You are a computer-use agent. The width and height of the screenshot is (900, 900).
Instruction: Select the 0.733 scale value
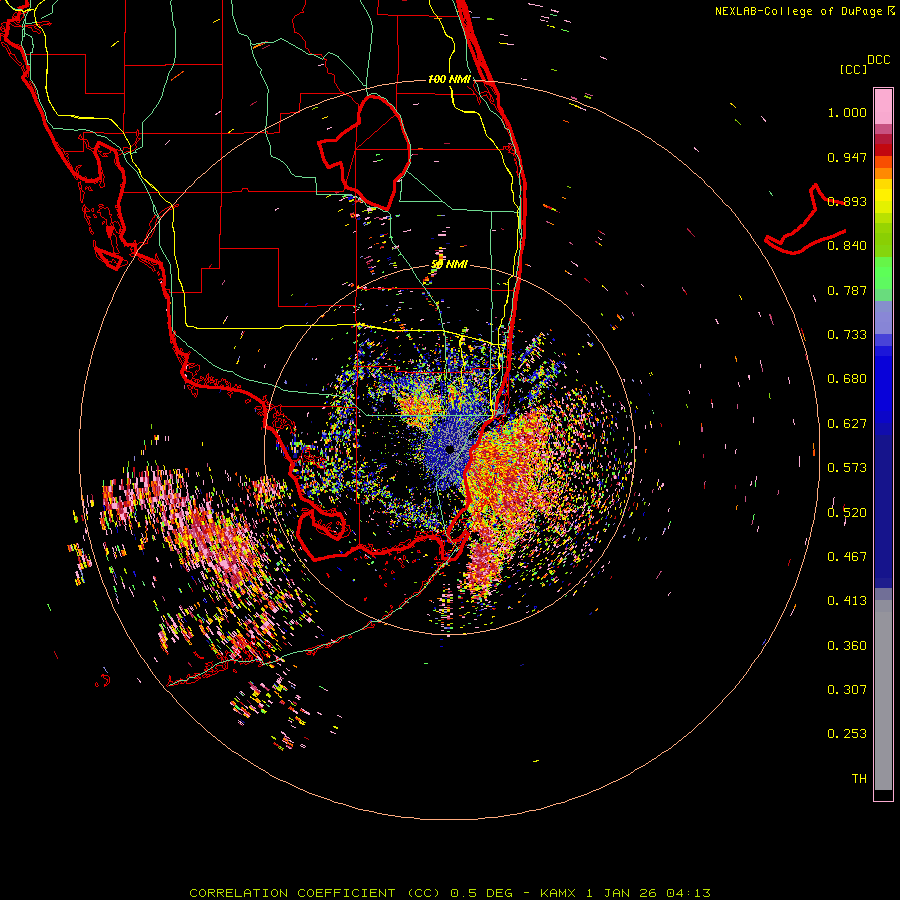(x=847, y=335)
